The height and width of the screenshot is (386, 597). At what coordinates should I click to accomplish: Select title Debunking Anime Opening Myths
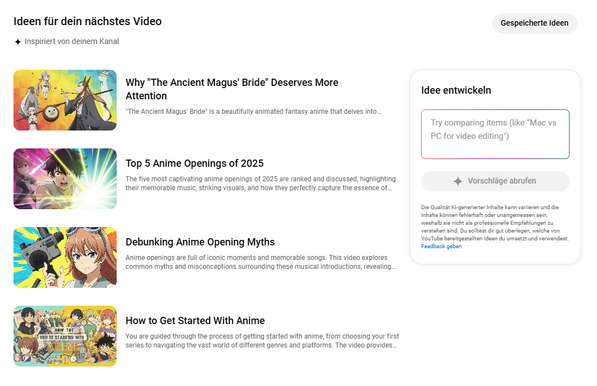tap(200, 242)
